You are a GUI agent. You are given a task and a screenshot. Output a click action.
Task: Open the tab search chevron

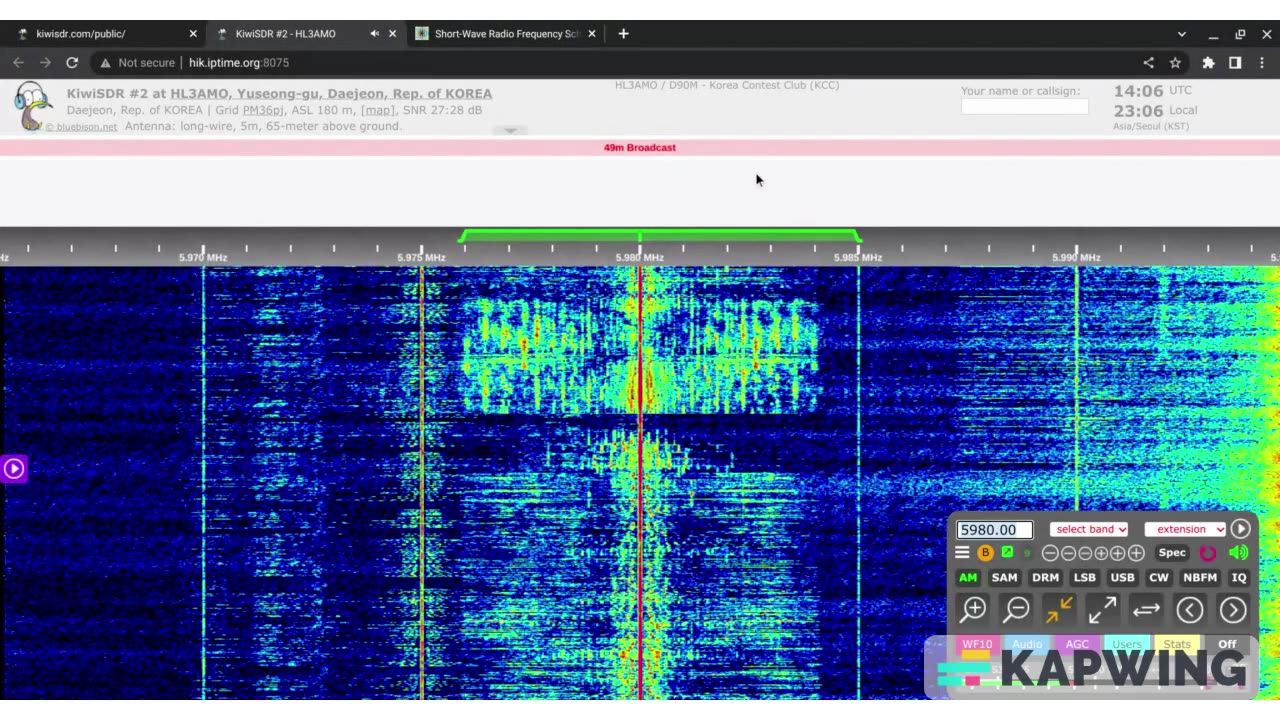pos(1181,34)
